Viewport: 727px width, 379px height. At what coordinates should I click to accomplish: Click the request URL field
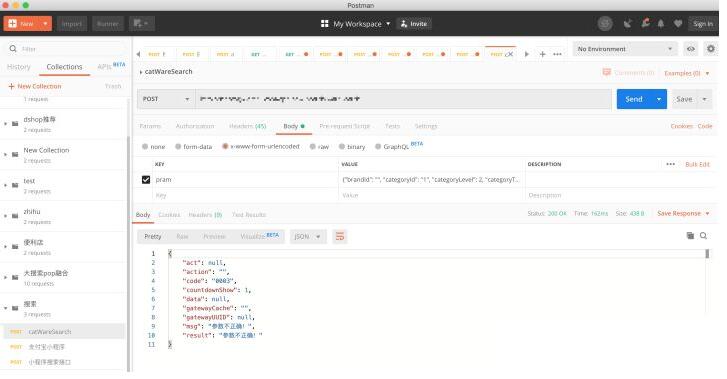[x=403, y=99]
